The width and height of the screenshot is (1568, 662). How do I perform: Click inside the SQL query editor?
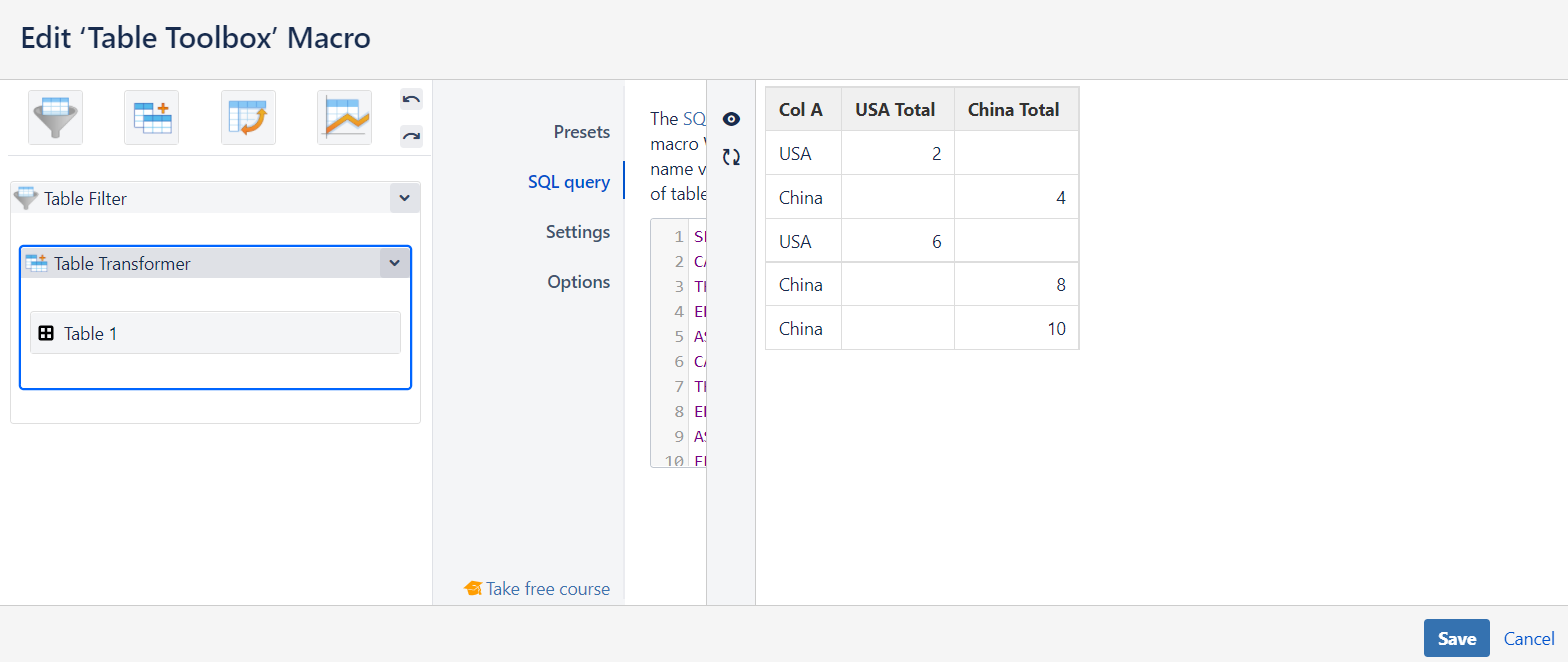tap(697, 340)
